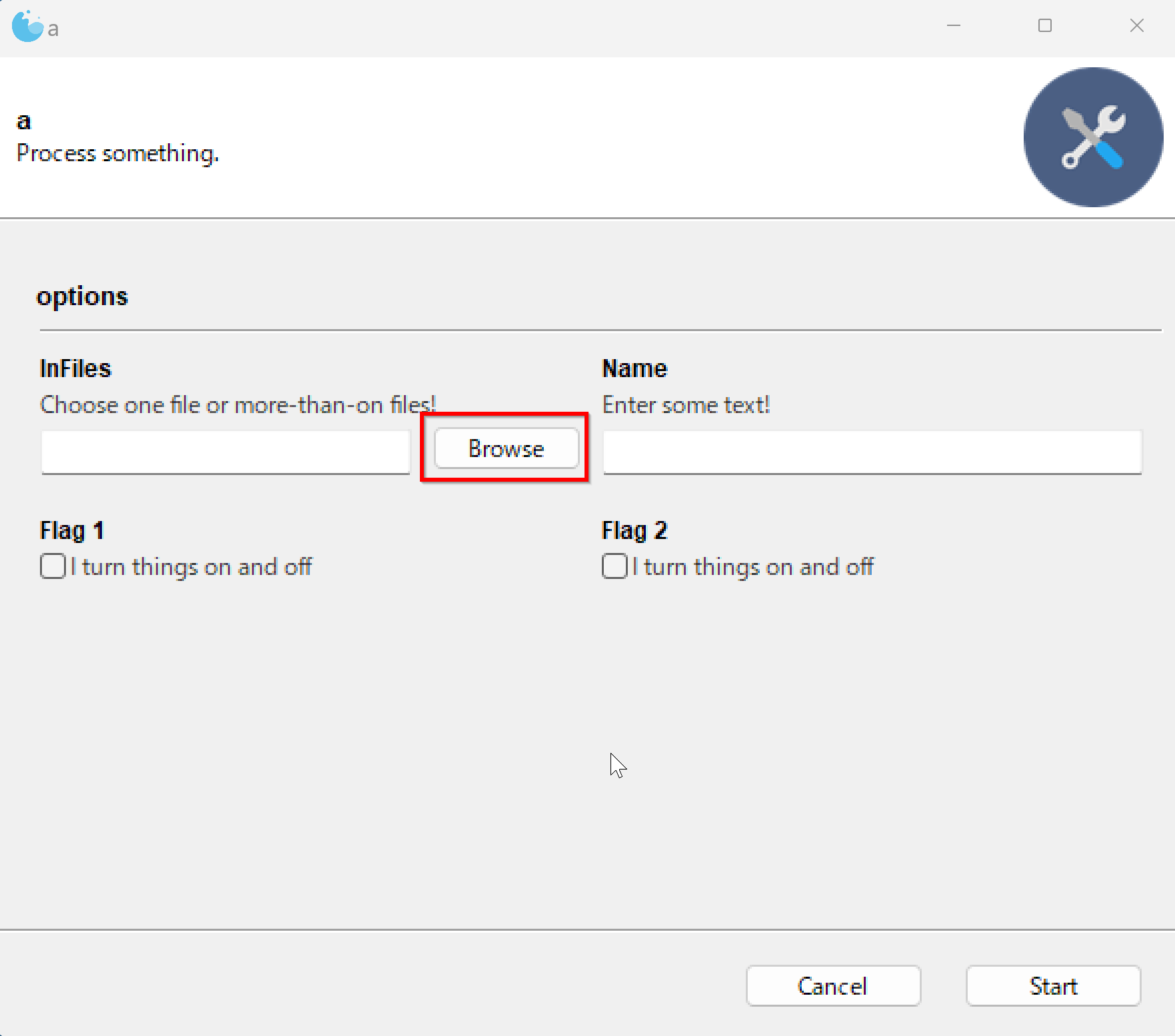Toggle the Flag 2 checkbox
The height and width of the screenshot is (1036, 1175).
pyautogui.click(x=614, y=566)
